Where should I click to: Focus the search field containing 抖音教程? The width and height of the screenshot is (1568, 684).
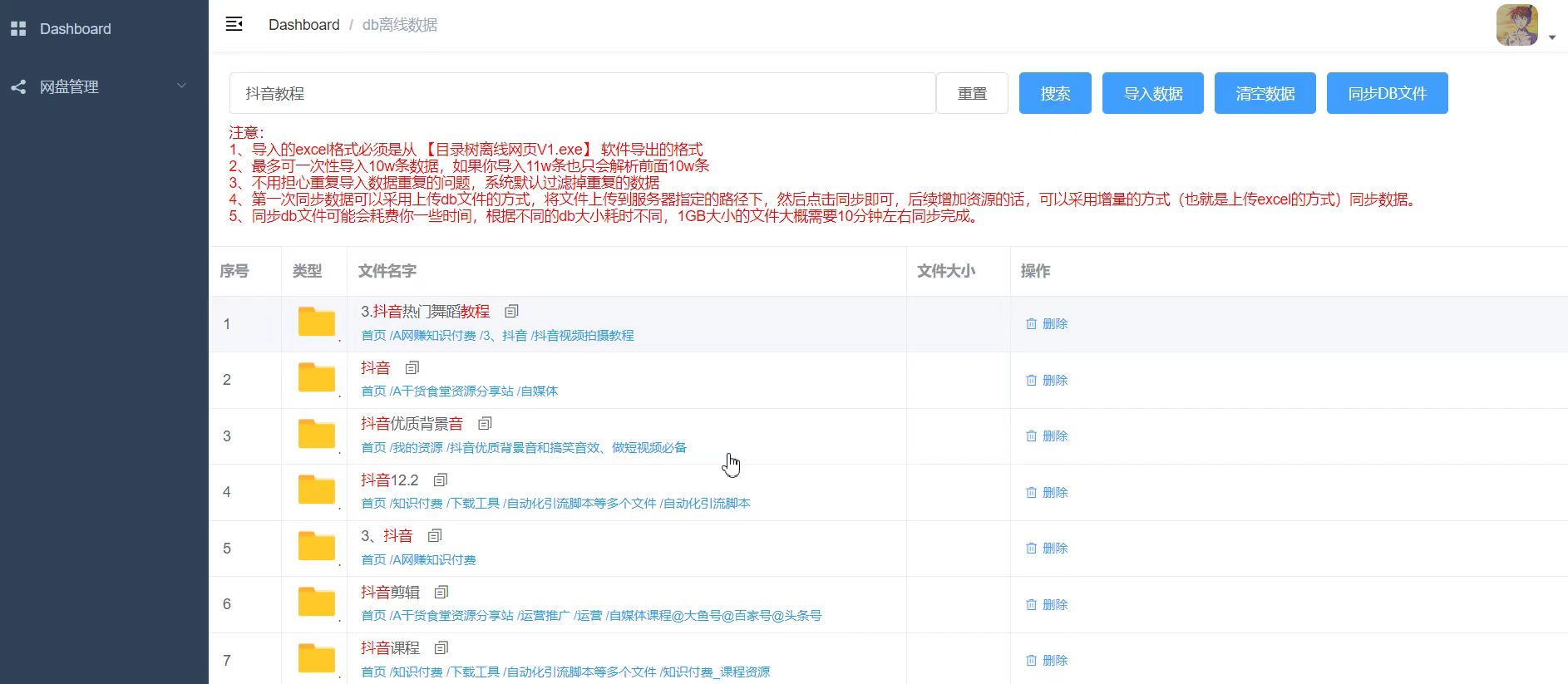click(x=583, y=93)
